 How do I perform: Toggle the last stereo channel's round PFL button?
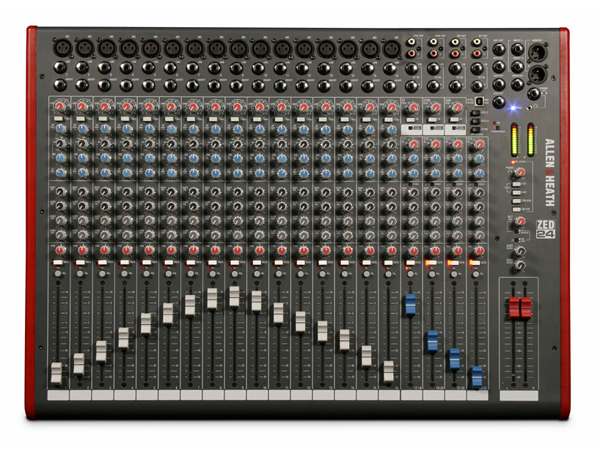pos(476,274)
